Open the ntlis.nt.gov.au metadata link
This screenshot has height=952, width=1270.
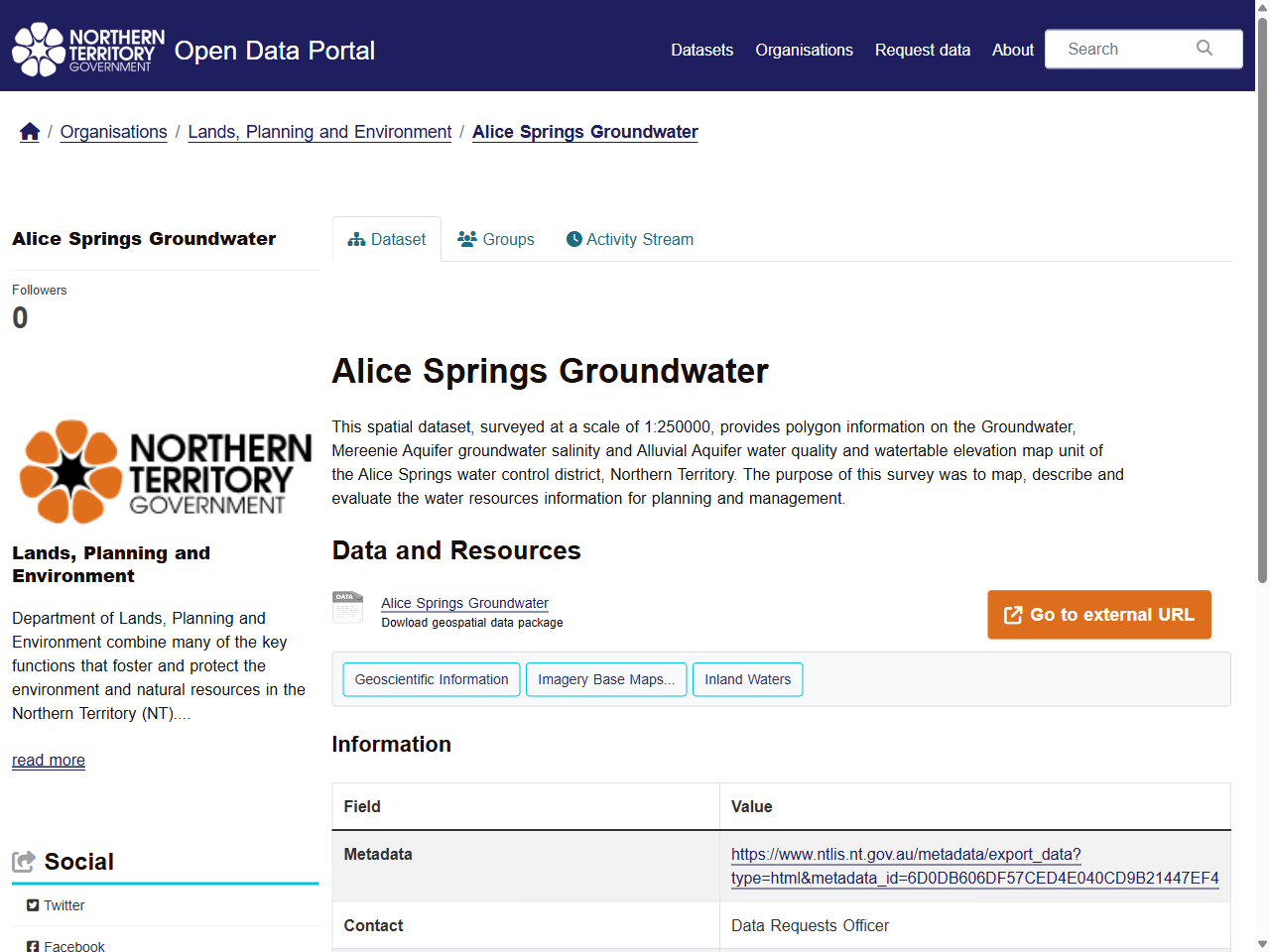[x=905, y=854]
